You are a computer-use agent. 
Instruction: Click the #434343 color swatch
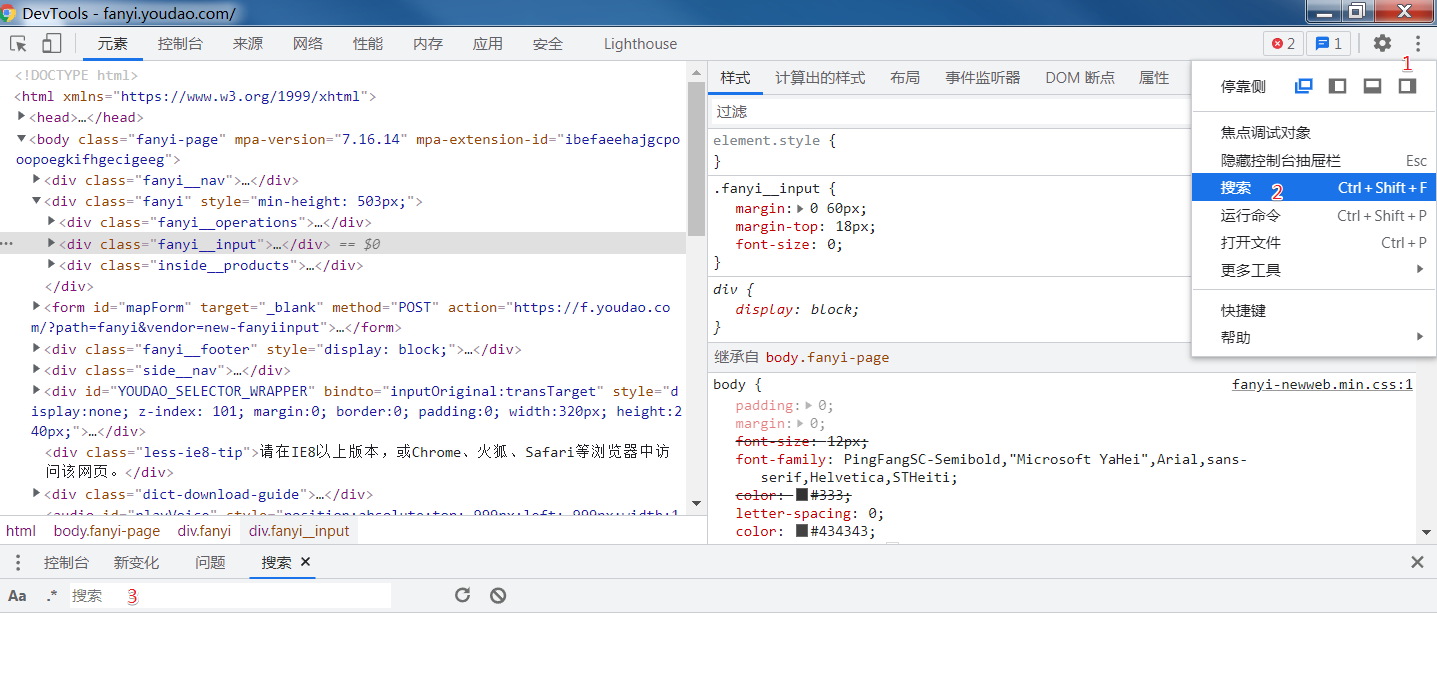pos(801,531)
